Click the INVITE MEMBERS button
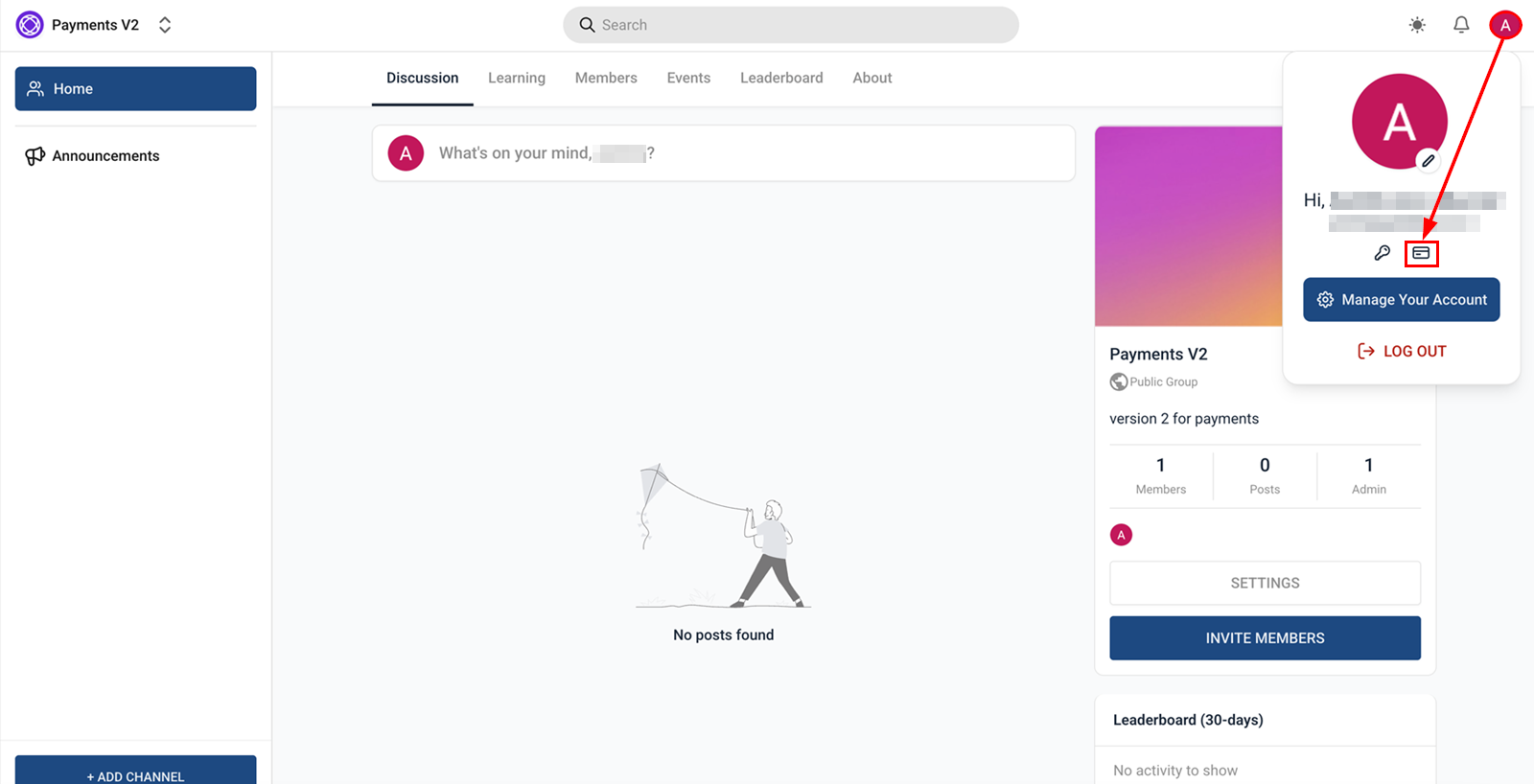Image resolution: width=1534 pixels, height=784 pixels. coord(1265,638)
